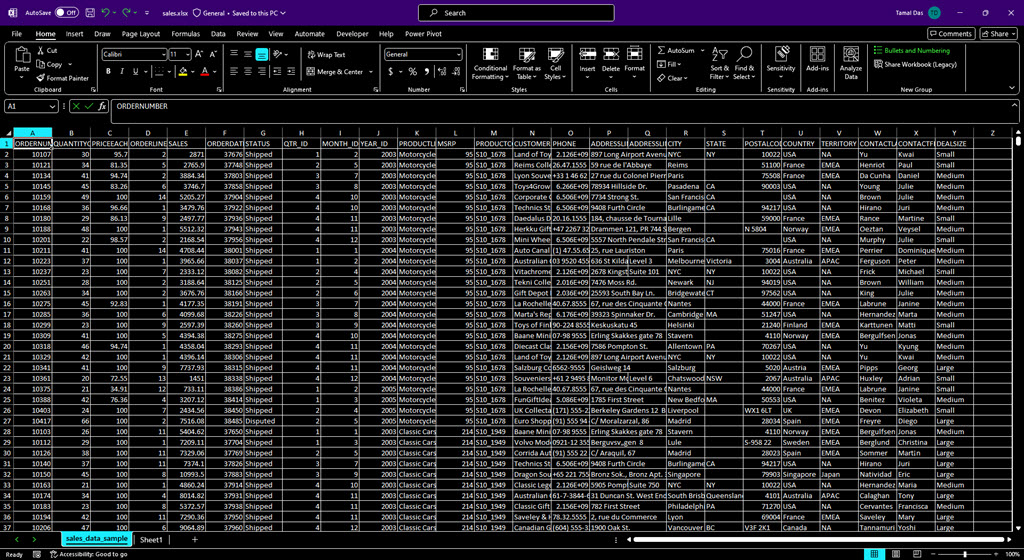Click the Save disk icon
Image resolution: width=1024 pixels, height=560 pixels.
[x=90, y=12]
